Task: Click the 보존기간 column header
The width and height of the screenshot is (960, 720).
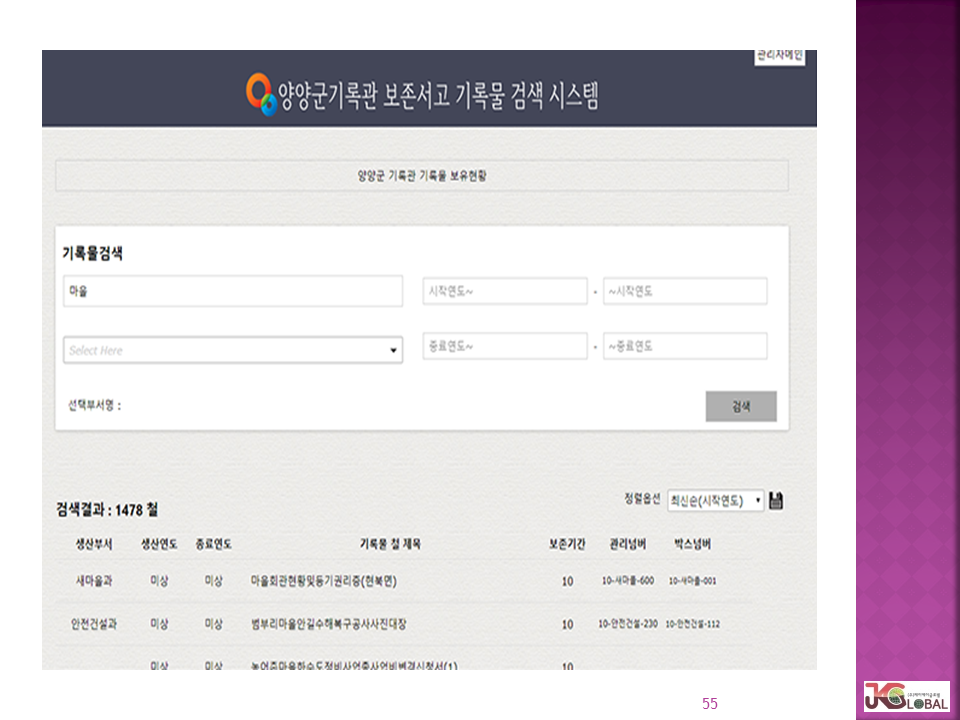Action: coord(567,544)
